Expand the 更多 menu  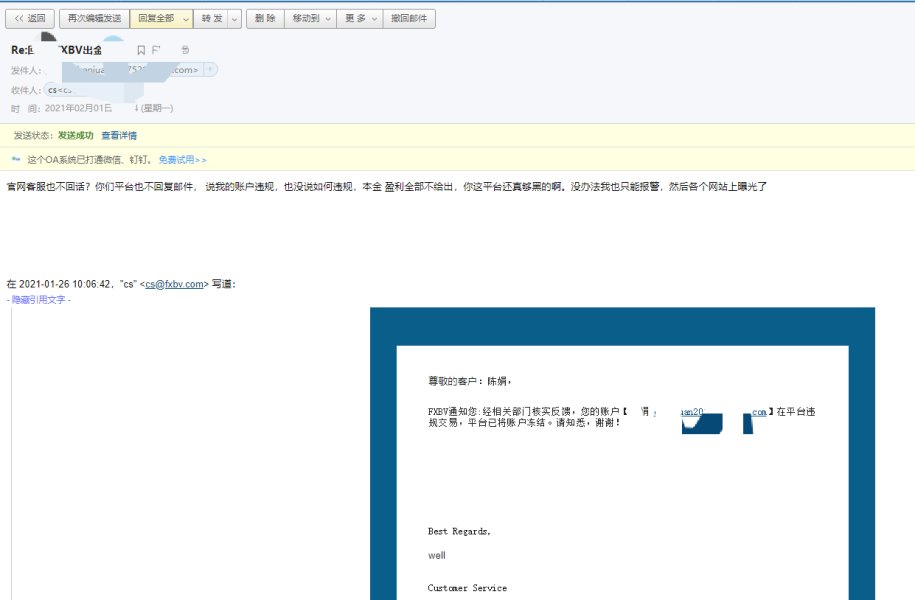point(360,19)
